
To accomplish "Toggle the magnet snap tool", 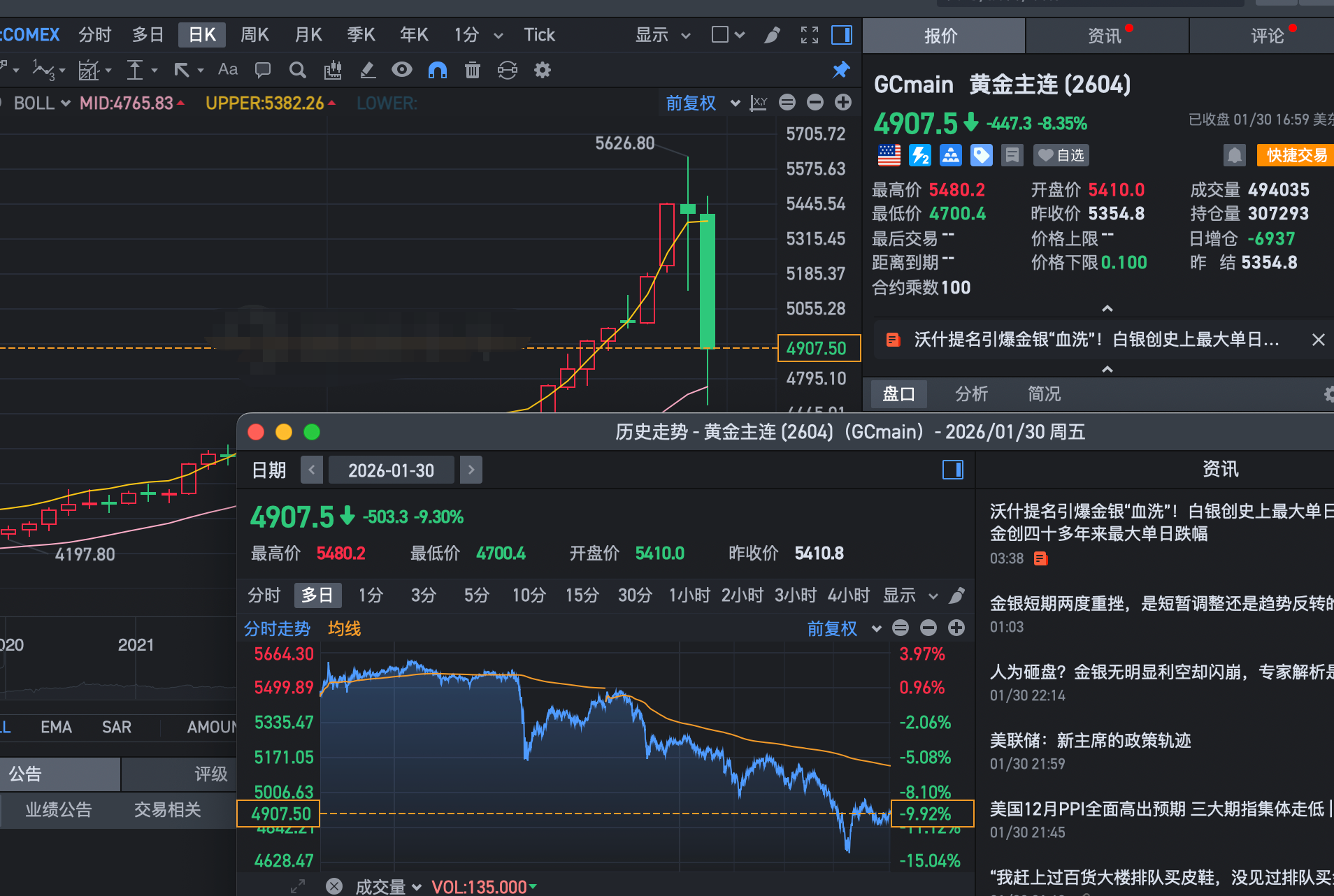I will click(x=438, y=70).
